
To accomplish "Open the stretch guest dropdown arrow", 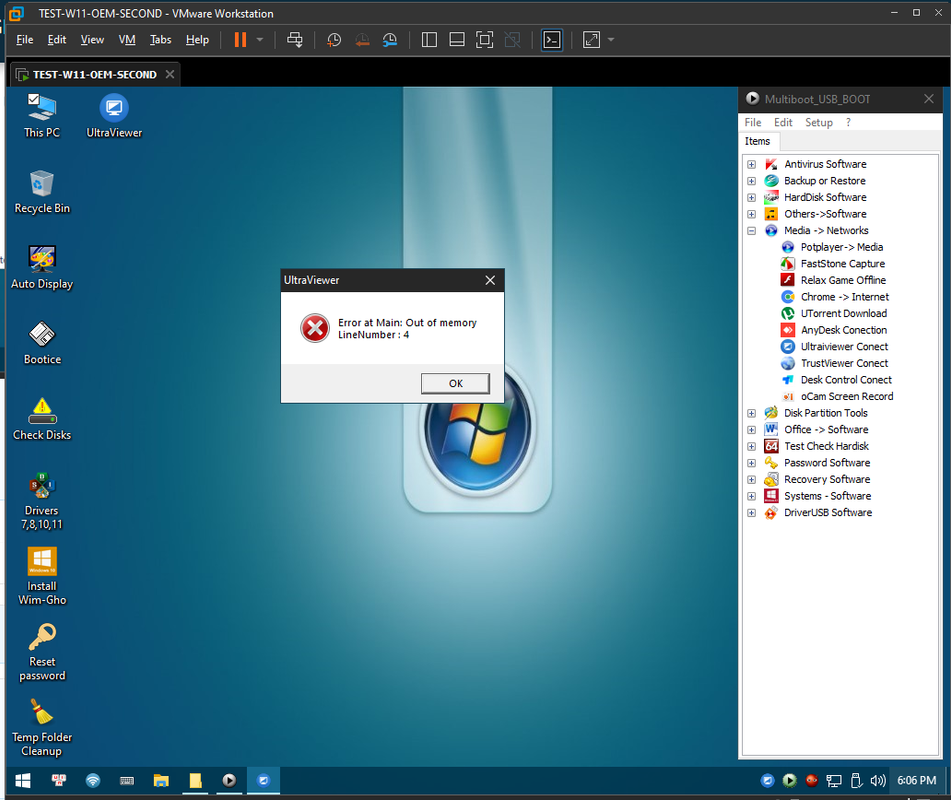I will tap(611, 40).
